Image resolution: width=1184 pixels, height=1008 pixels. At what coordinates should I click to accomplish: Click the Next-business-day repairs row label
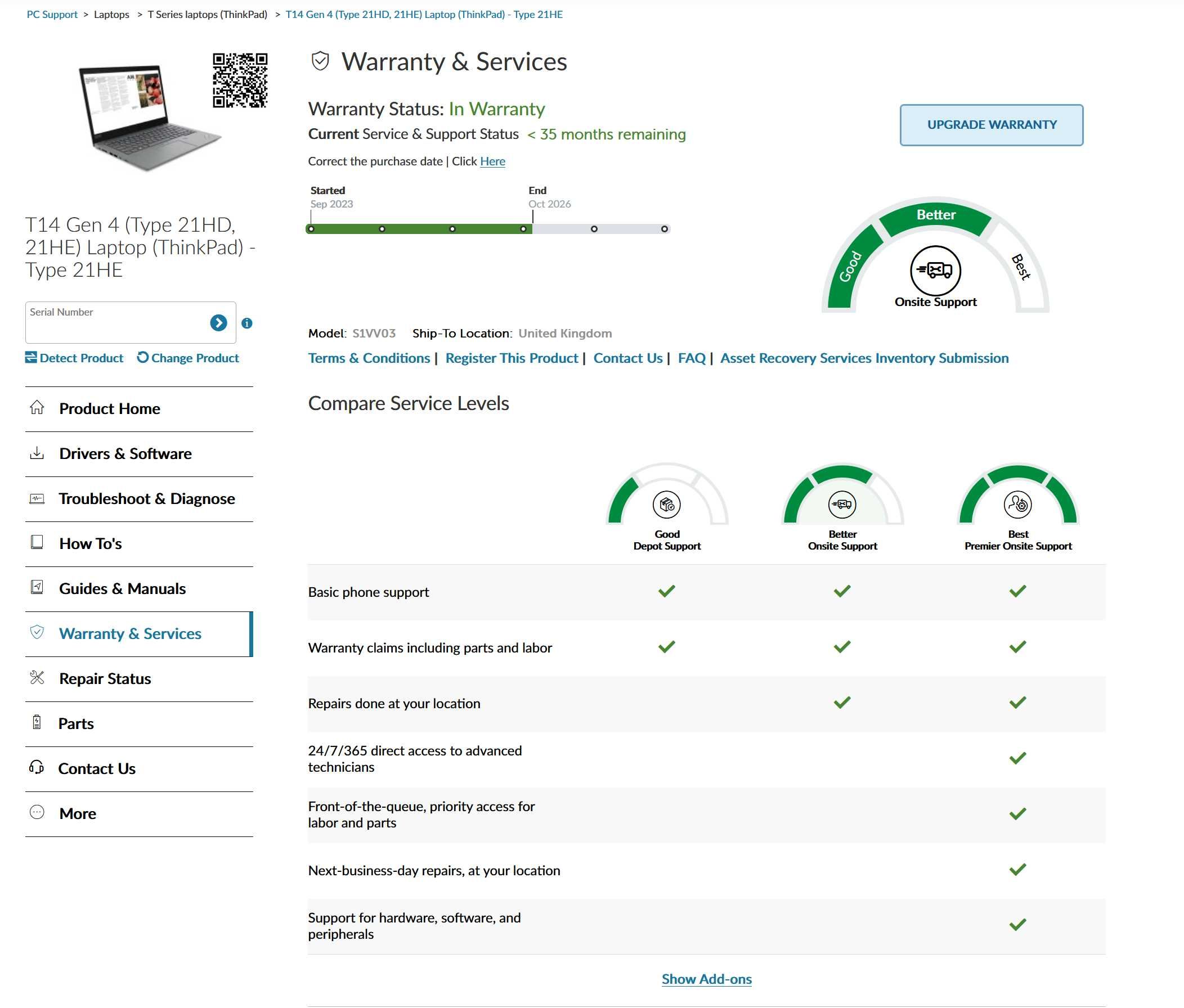(434, 871)
